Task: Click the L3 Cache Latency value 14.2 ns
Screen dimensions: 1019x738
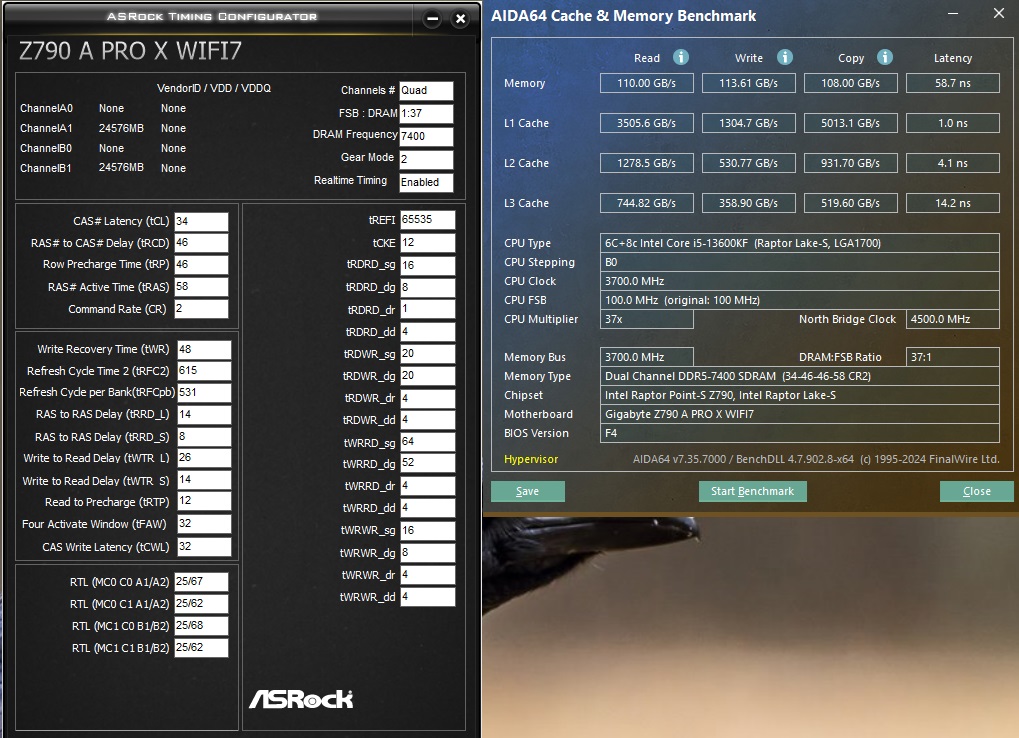Action: pyautogui.click(x=953, y=203)
